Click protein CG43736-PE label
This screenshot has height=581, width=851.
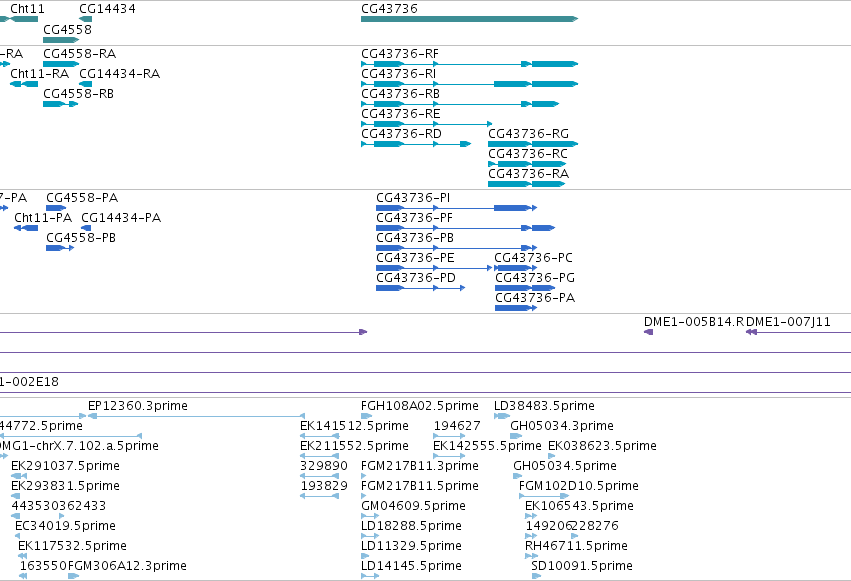pyautogui.click(x=415, y=258)
